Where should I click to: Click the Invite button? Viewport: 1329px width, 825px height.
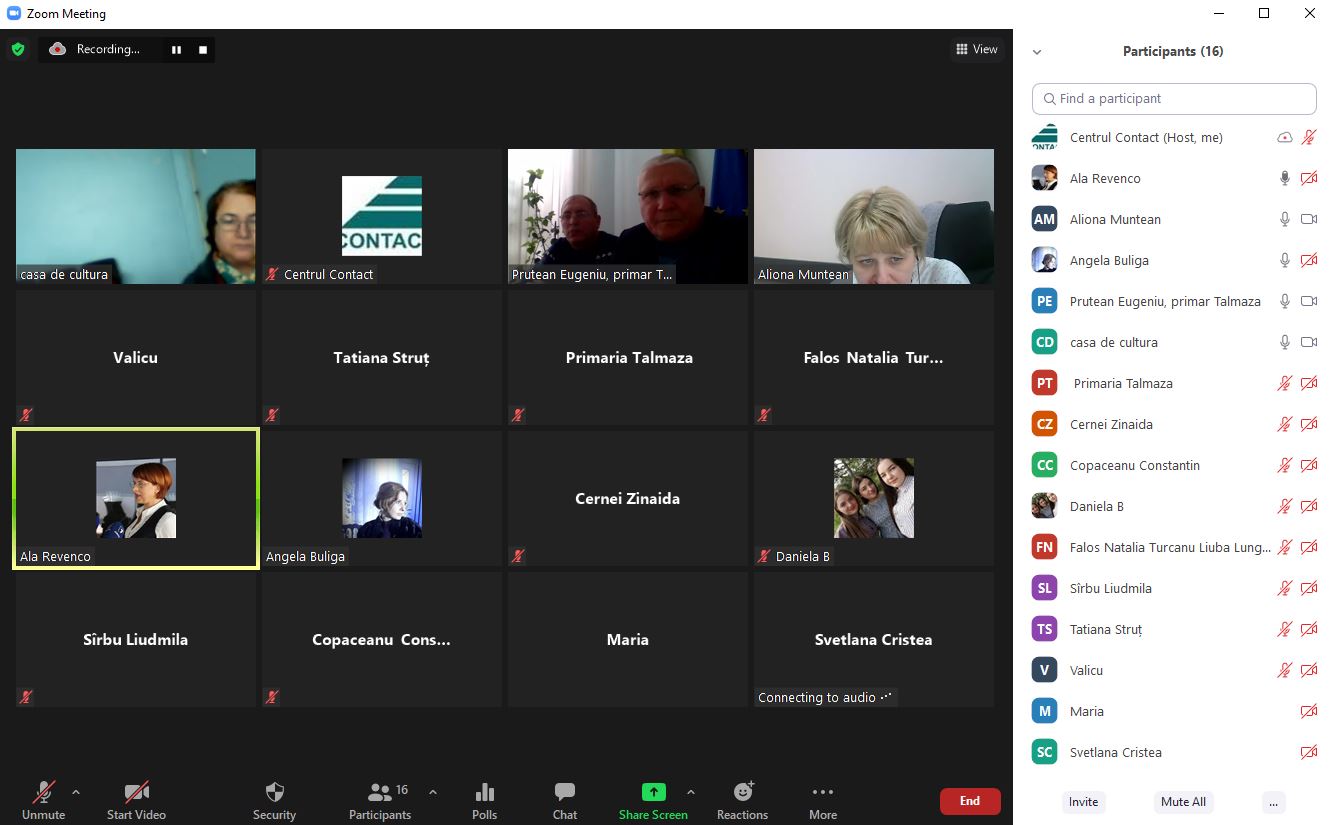tap(1083, 802)
